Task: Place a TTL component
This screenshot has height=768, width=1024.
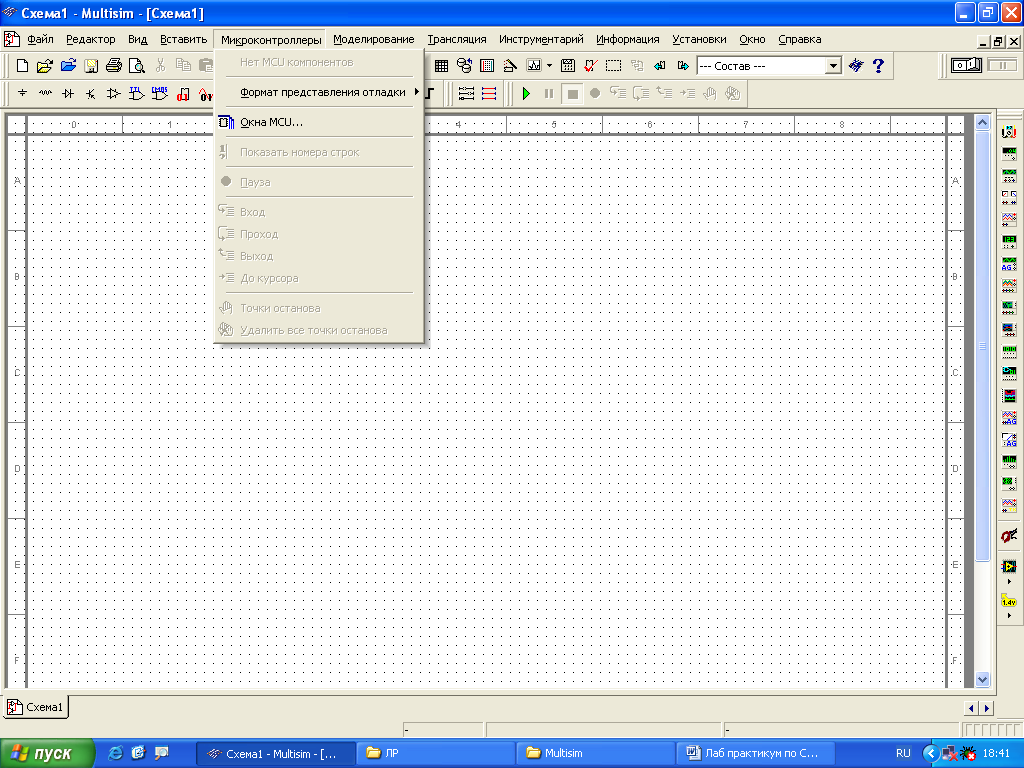Action: [x=136, y=93]
